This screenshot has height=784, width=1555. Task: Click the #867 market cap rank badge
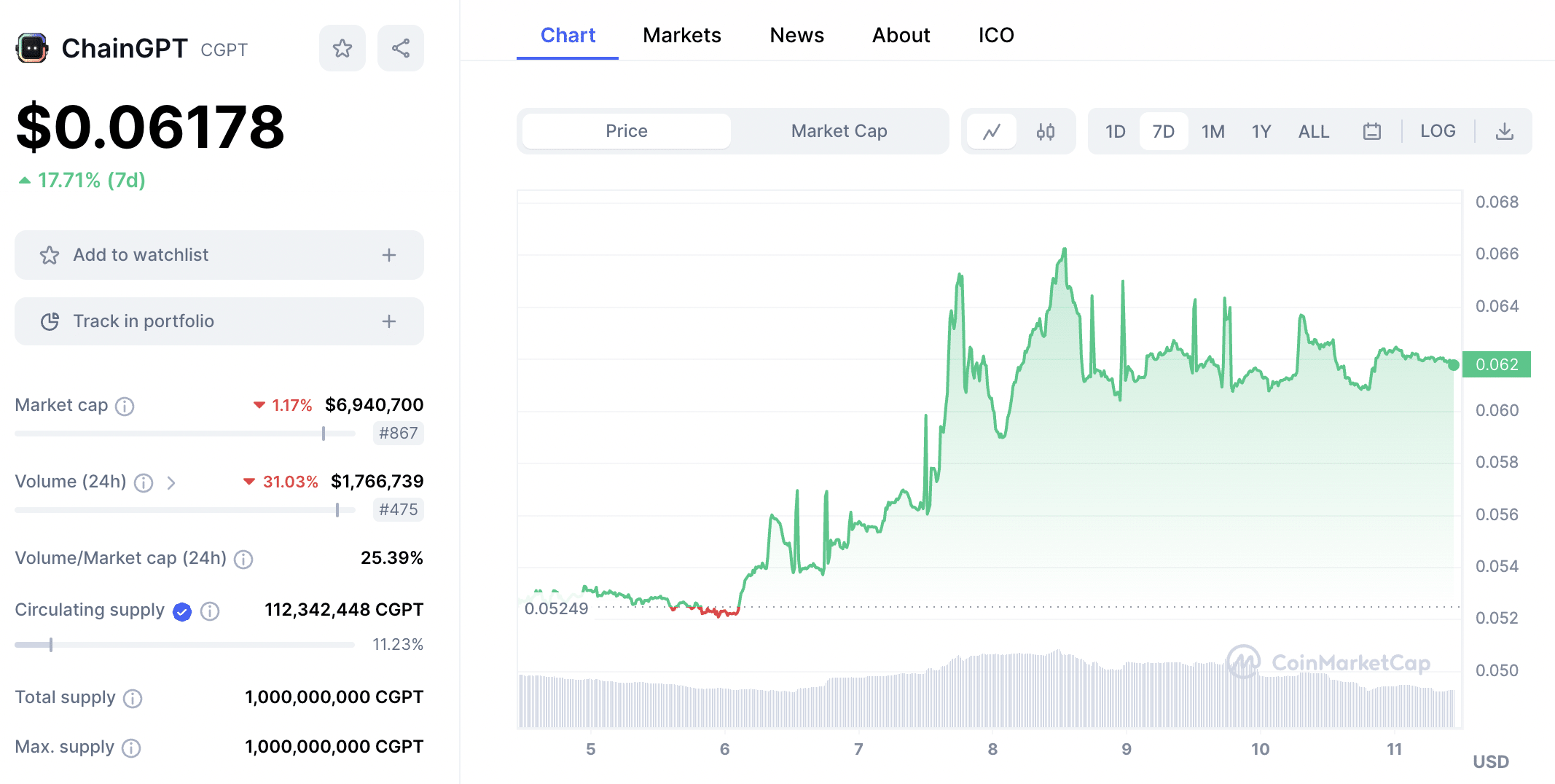[x=399, y=434]
